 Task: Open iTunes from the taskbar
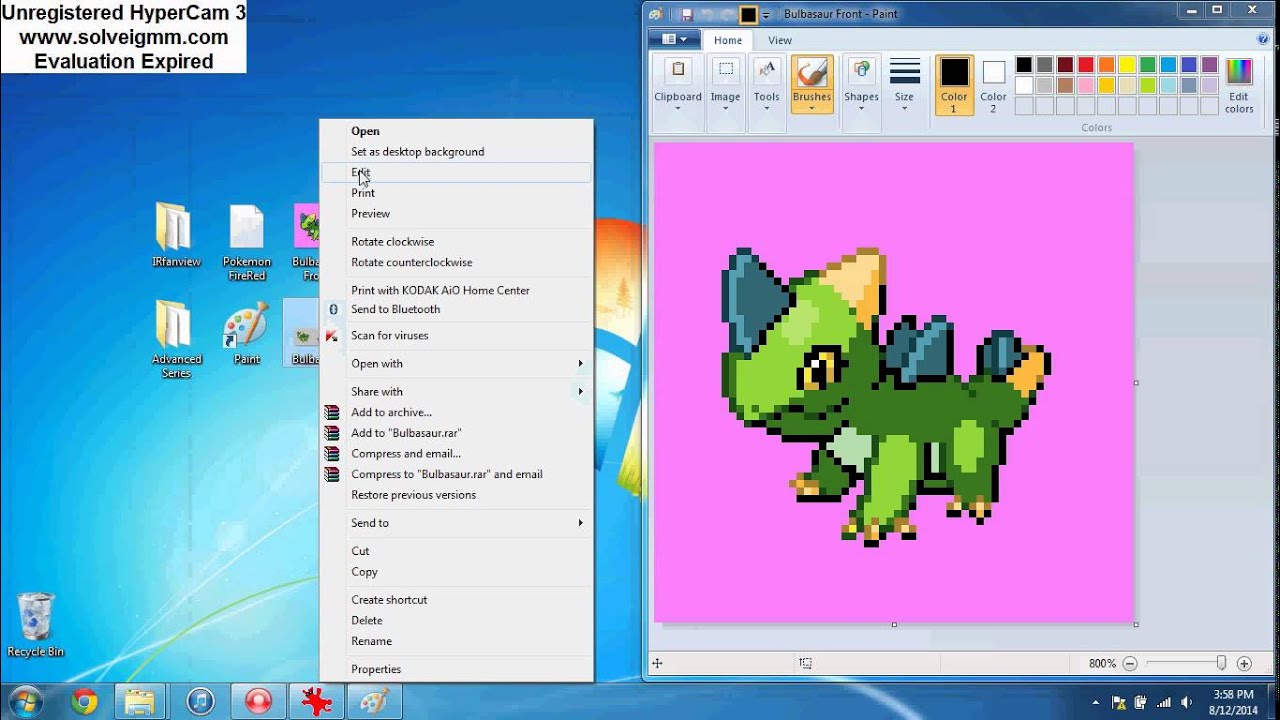(x=201, y=702)
